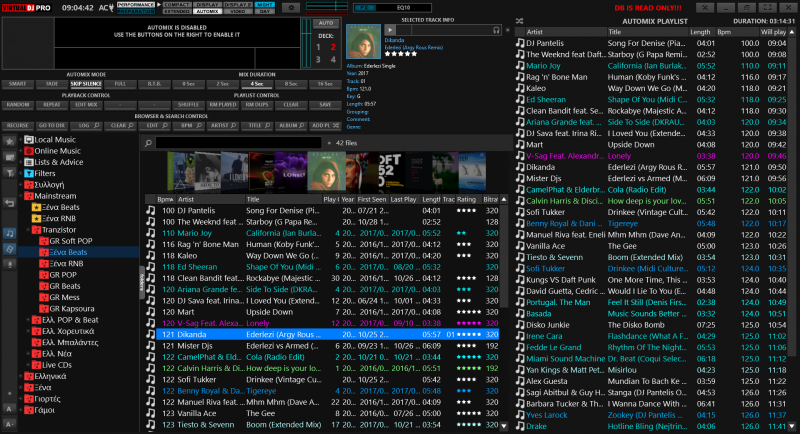Click the microphone icon in sidebar
This screenshot has height=434, width=800.
coord(9,265)
